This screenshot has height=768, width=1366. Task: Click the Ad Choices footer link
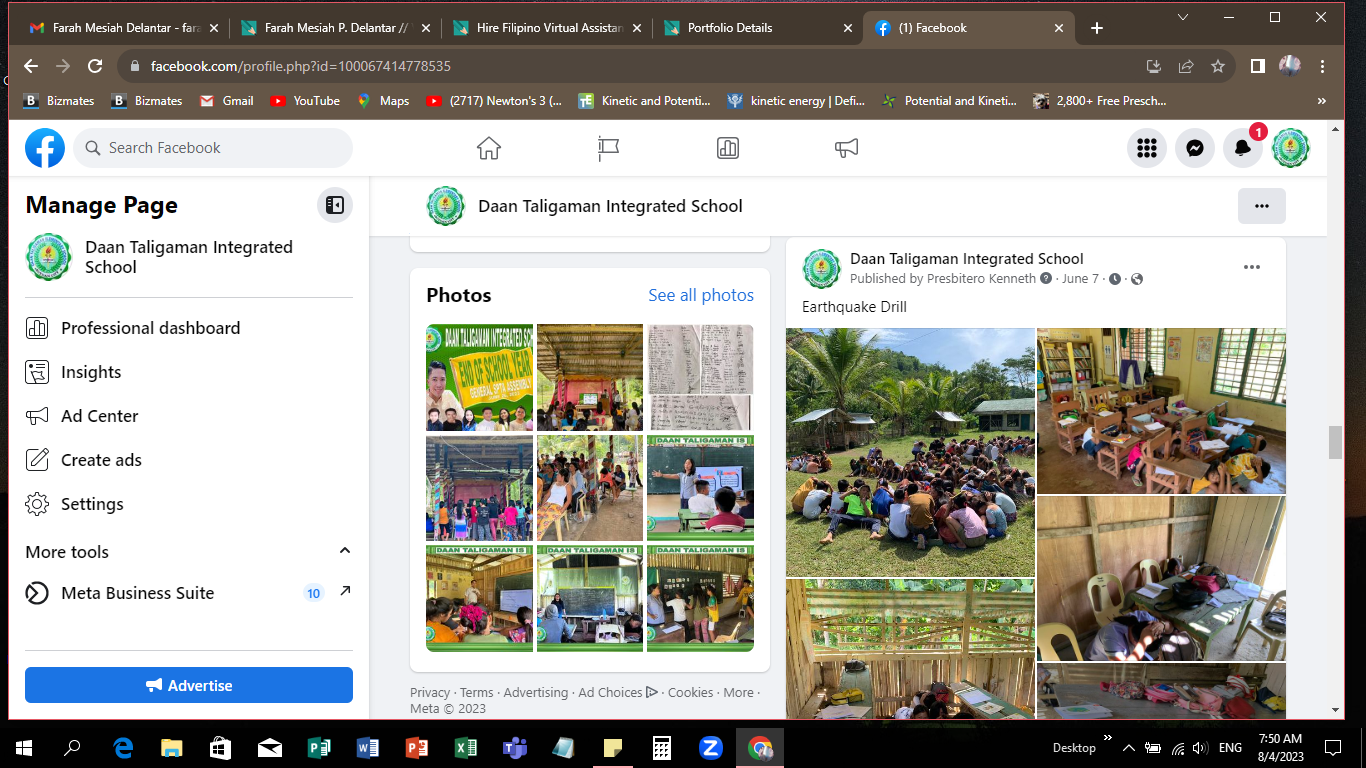pos(618,692)
